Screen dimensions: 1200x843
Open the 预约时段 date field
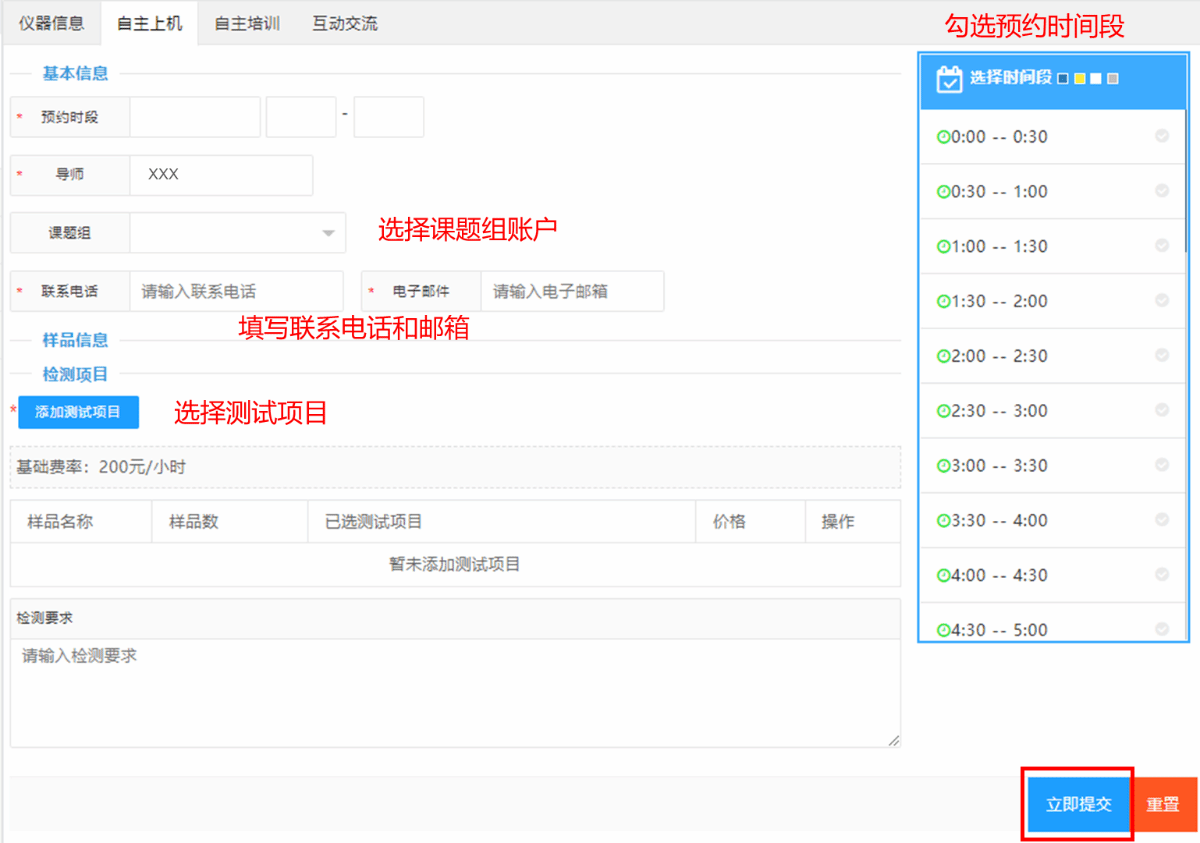195,117
